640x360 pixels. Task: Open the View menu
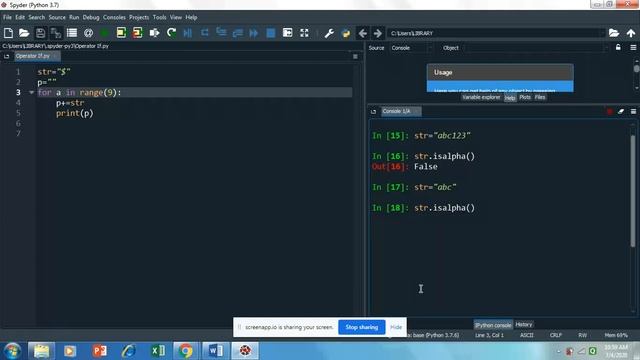point(176,18)
